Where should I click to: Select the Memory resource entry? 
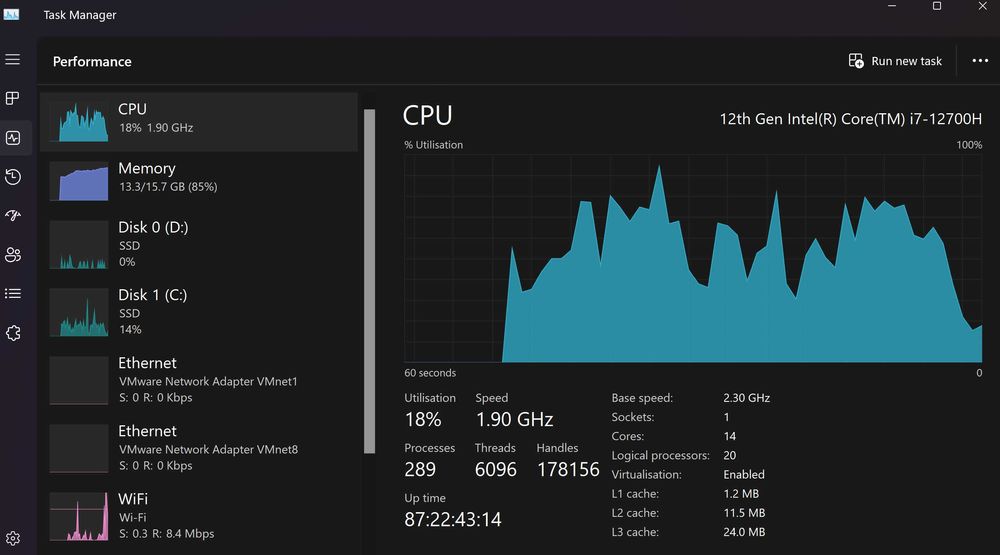coord(199,181)
